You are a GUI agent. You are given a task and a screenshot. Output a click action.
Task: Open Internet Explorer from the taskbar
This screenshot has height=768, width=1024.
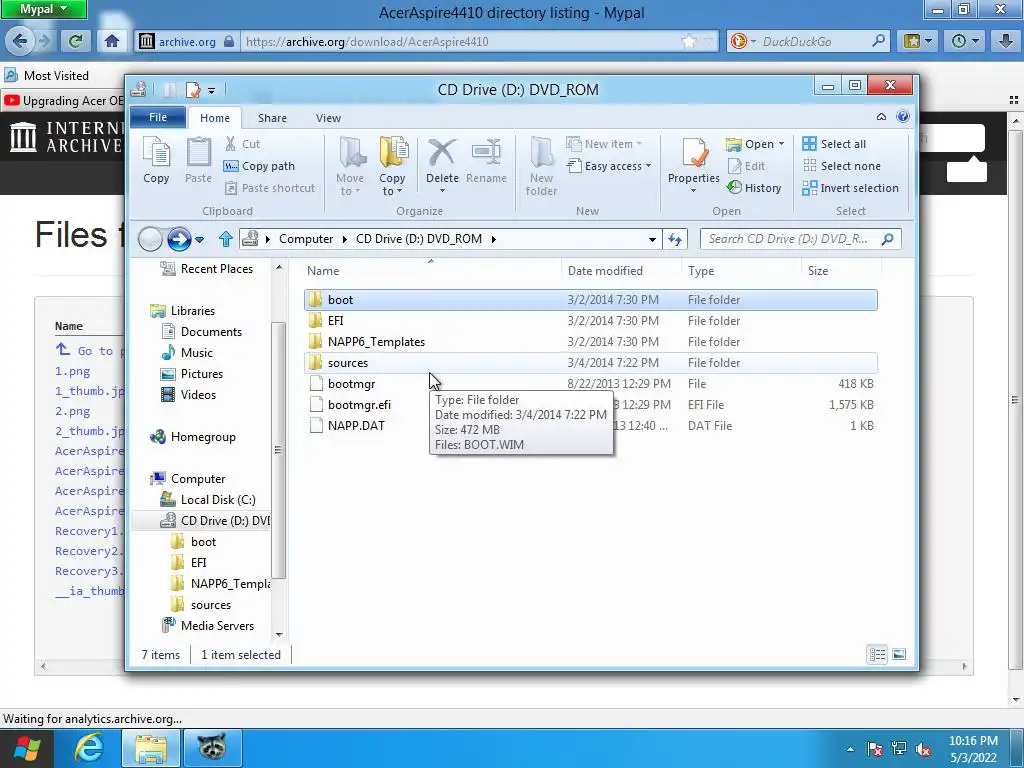[x=88, y=748]
